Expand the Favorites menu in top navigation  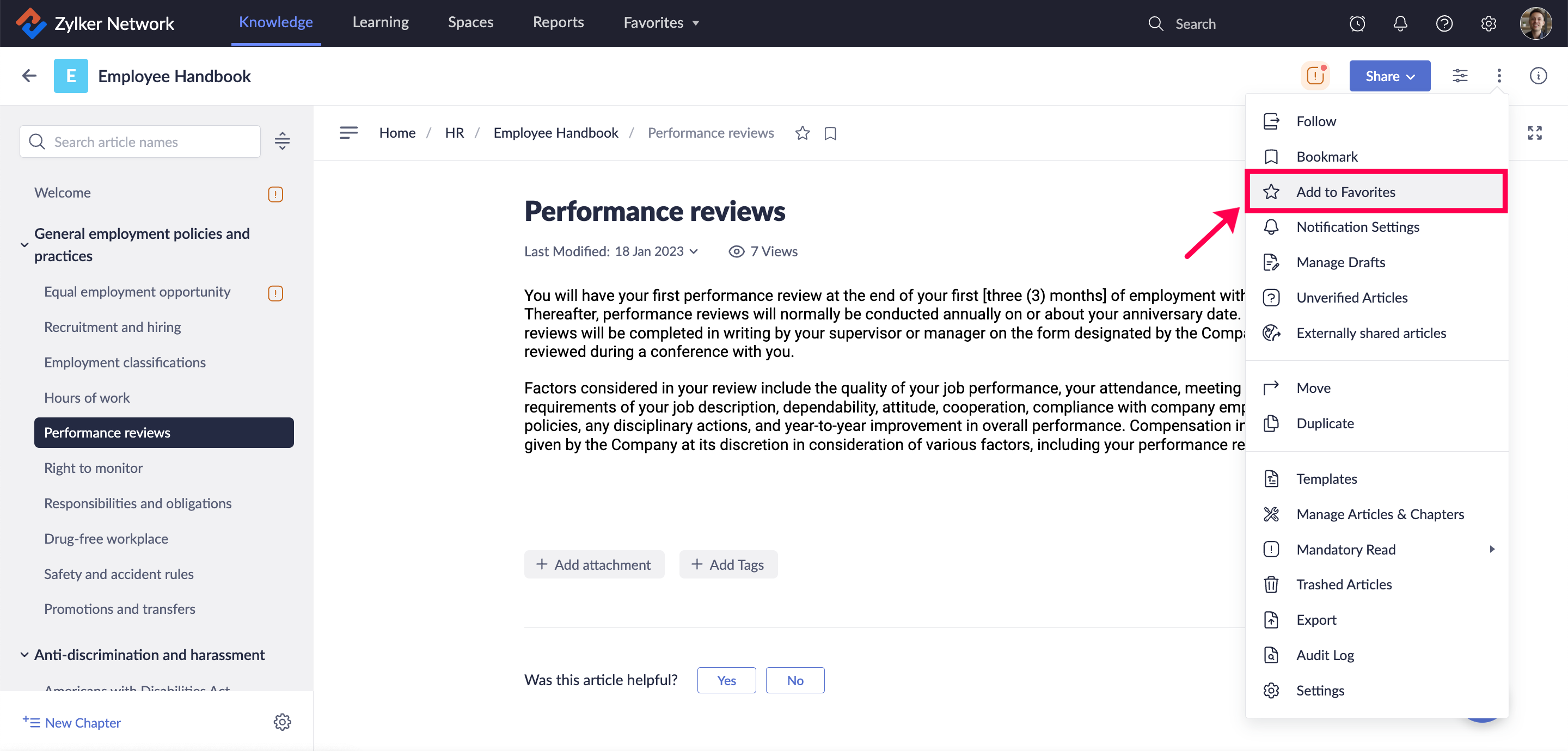[661, 23]
